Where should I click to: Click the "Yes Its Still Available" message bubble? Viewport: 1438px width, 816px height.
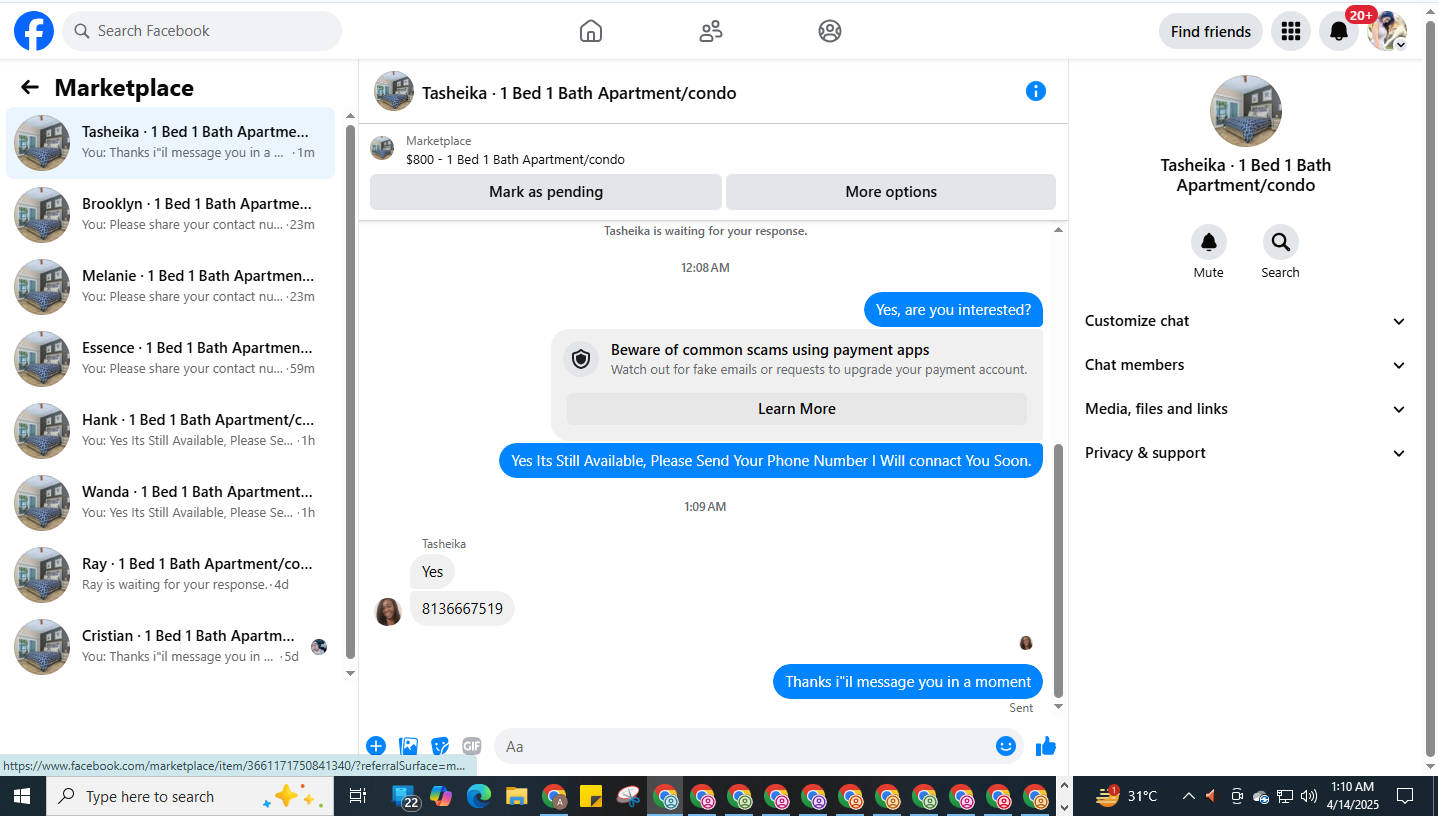(771, 461)
